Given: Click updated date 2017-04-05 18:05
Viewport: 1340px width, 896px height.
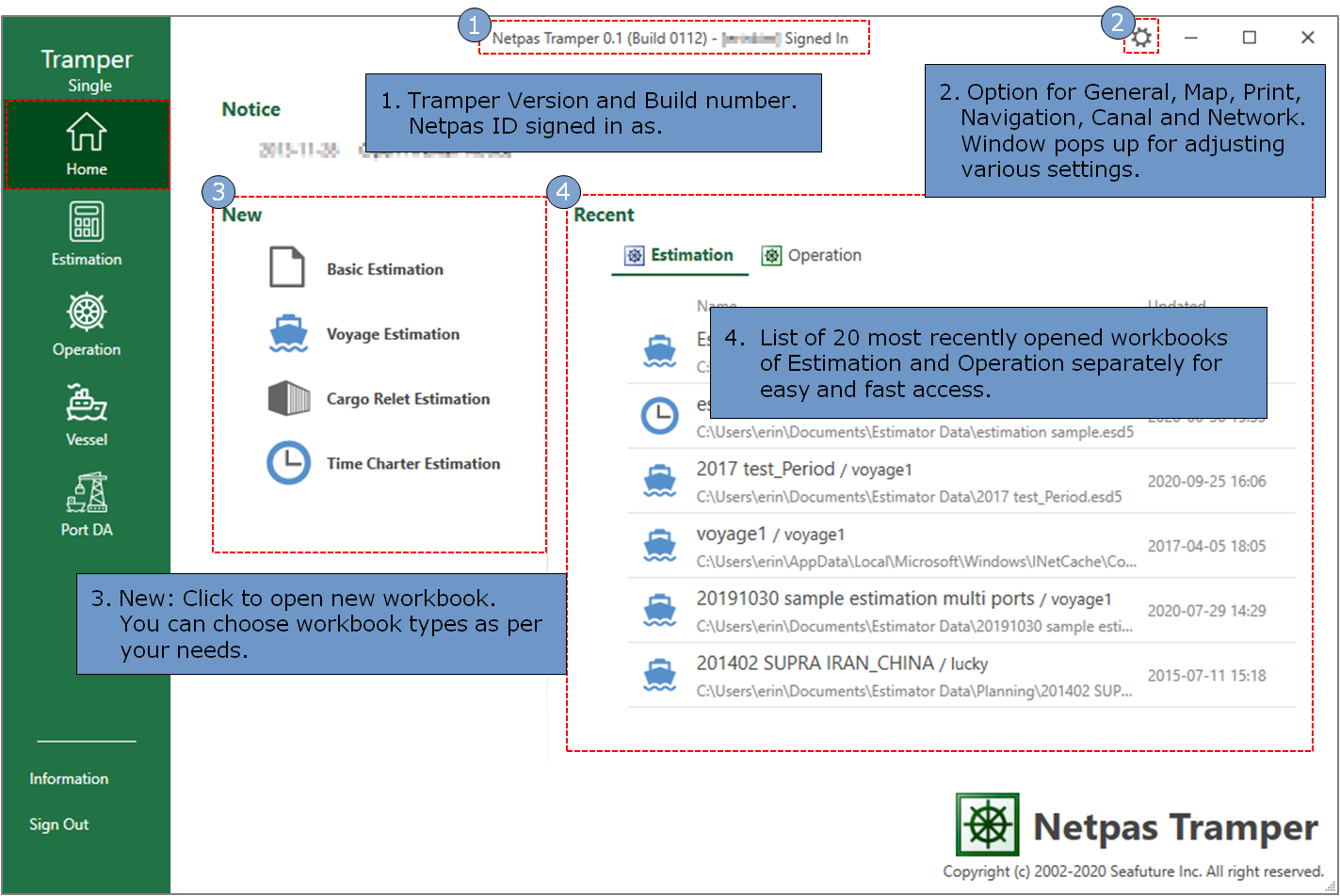Looking at the screenshot, I should (x=1206, y=546).
